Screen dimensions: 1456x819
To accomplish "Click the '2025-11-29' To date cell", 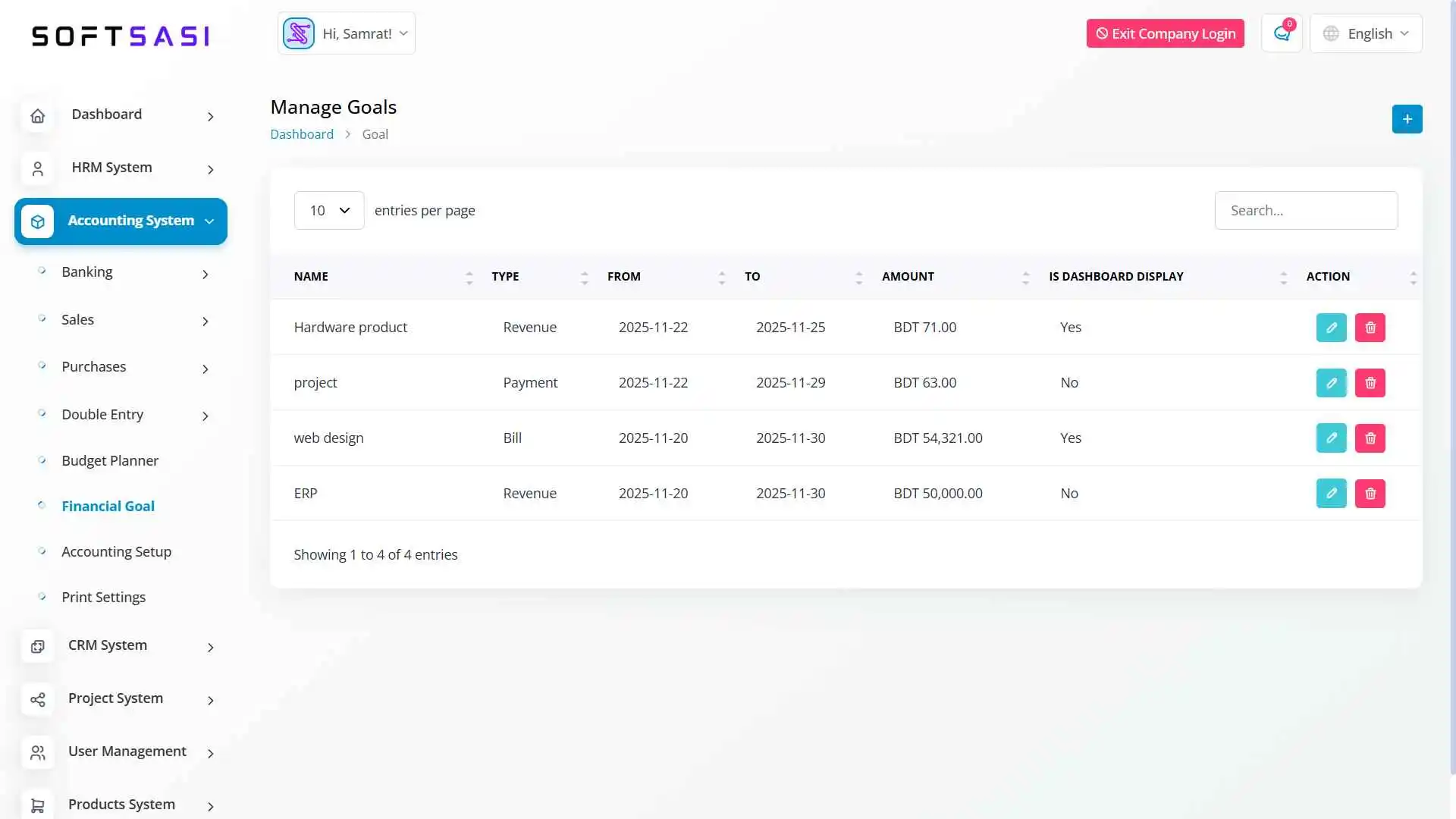I will coord(790,383).
